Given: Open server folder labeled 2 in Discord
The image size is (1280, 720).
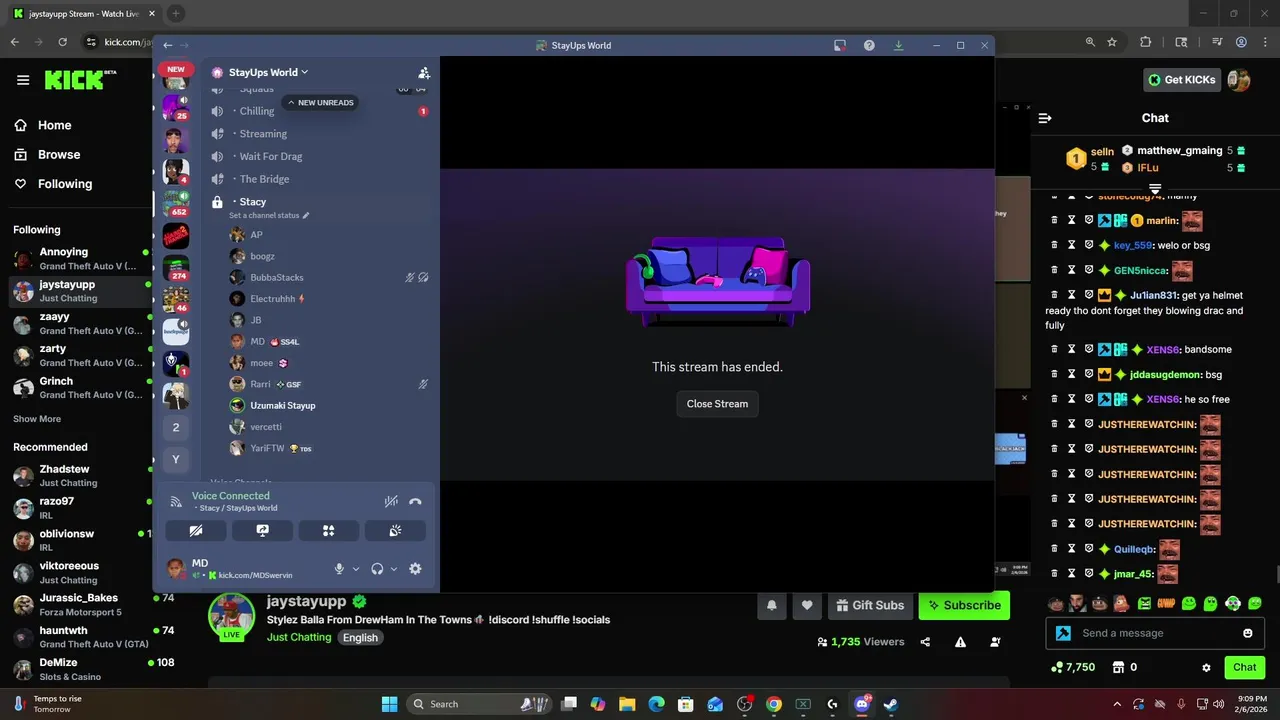Looking at the screenshot, I should pyautogui.click(x=176, y=428).
